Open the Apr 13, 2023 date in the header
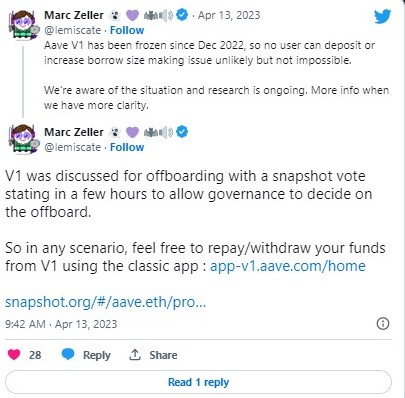Viewport: 405px width, 398px height. tap(229, 15)
